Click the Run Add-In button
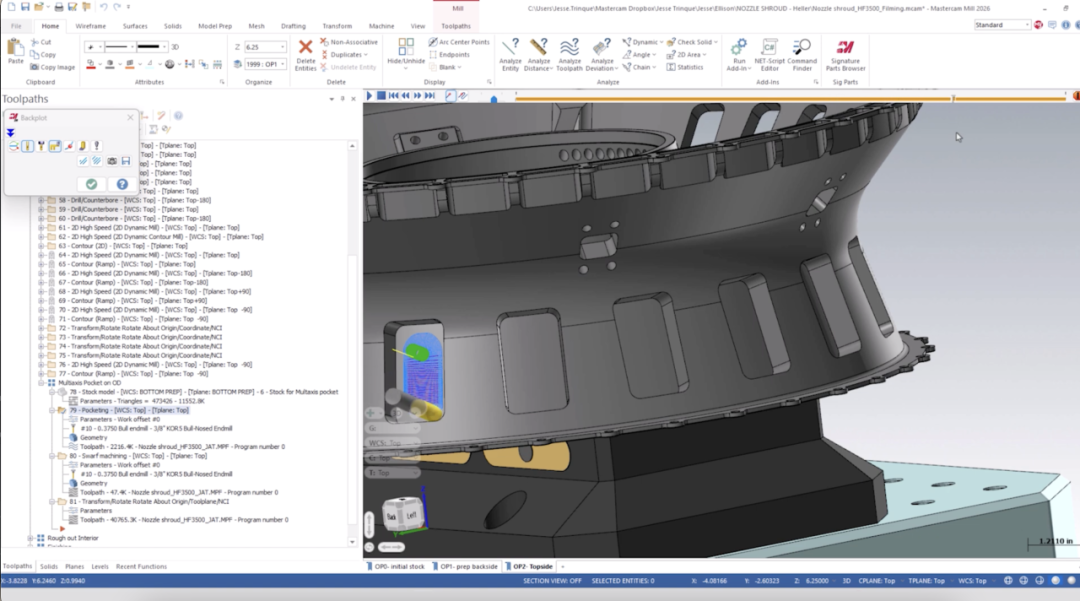Screen dimensions: 1080x601 (738, 54)
